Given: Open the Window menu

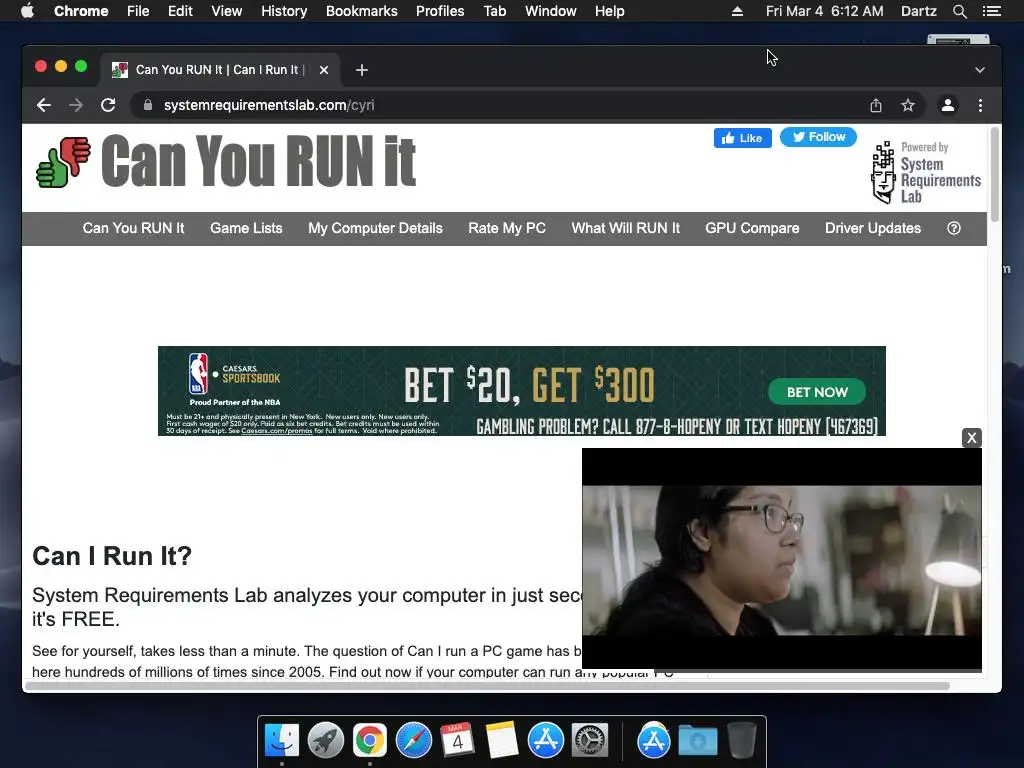Looking at the screenshot, I should pos(551,11).
